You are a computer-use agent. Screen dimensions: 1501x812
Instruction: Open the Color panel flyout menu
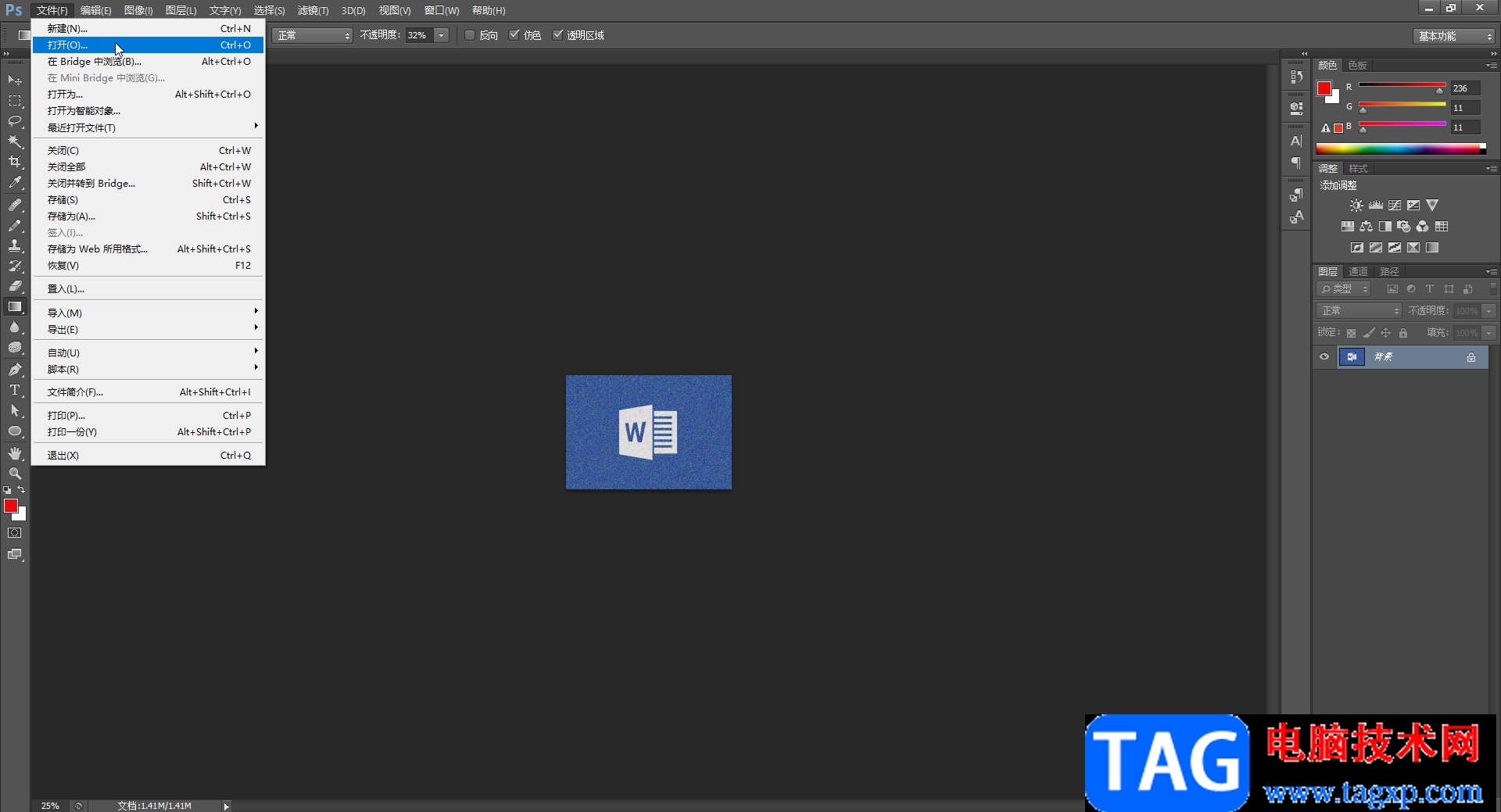[1492, 66]
